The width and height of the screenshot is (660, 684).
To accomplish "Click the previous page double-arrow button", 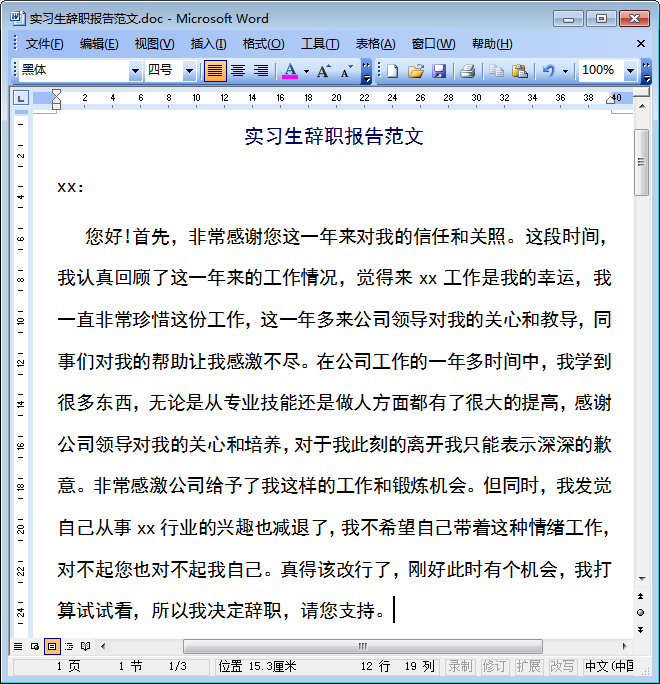I will tap(641, 596).
